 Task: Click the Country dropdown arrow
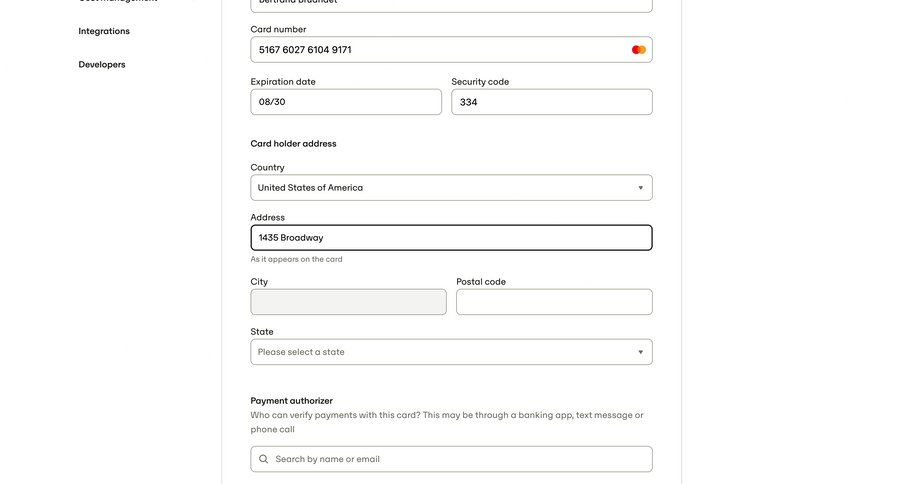(640, 188)
